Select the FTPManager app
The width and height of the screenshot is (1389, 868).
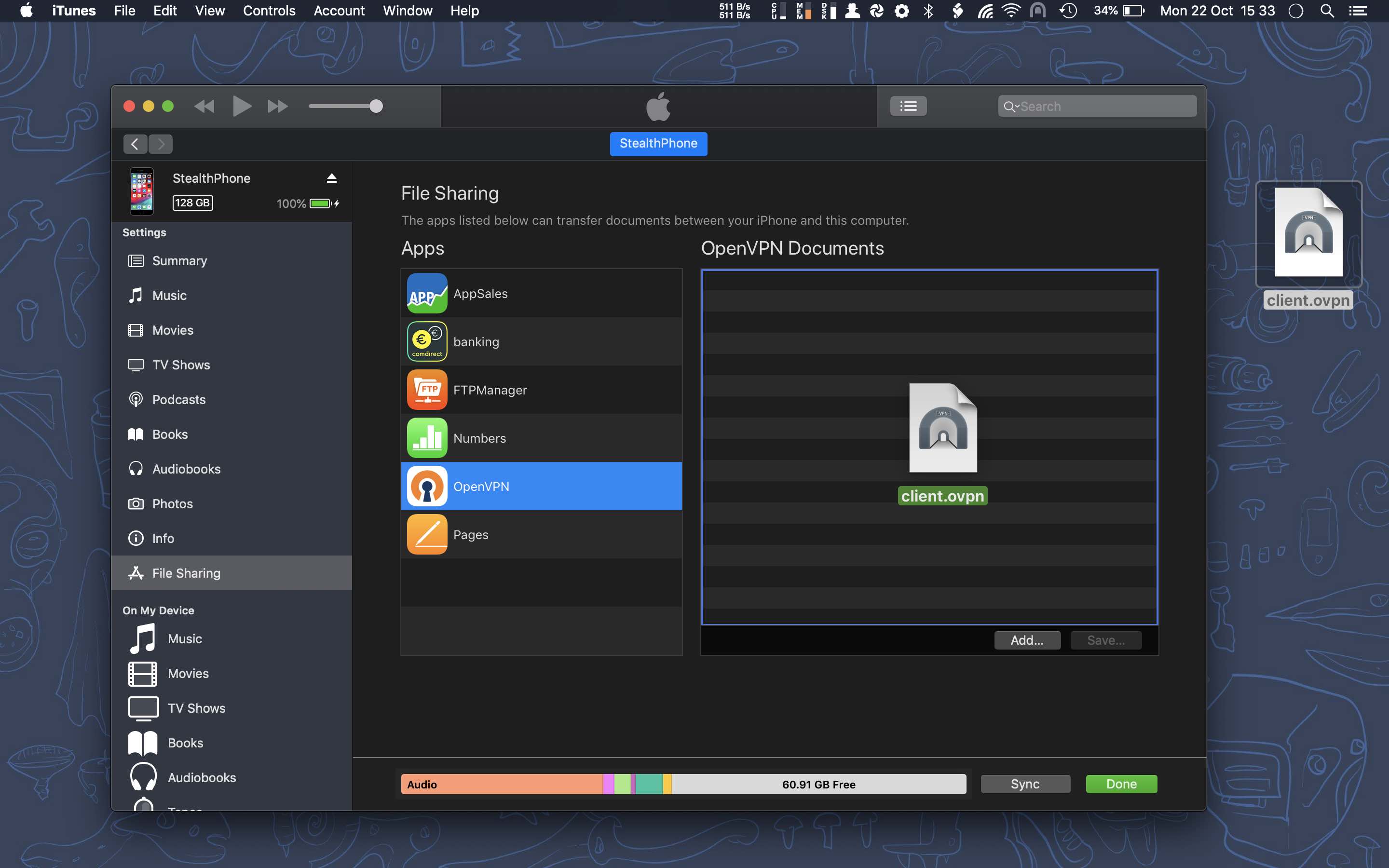pyautogui.click(x=541, y=390)
